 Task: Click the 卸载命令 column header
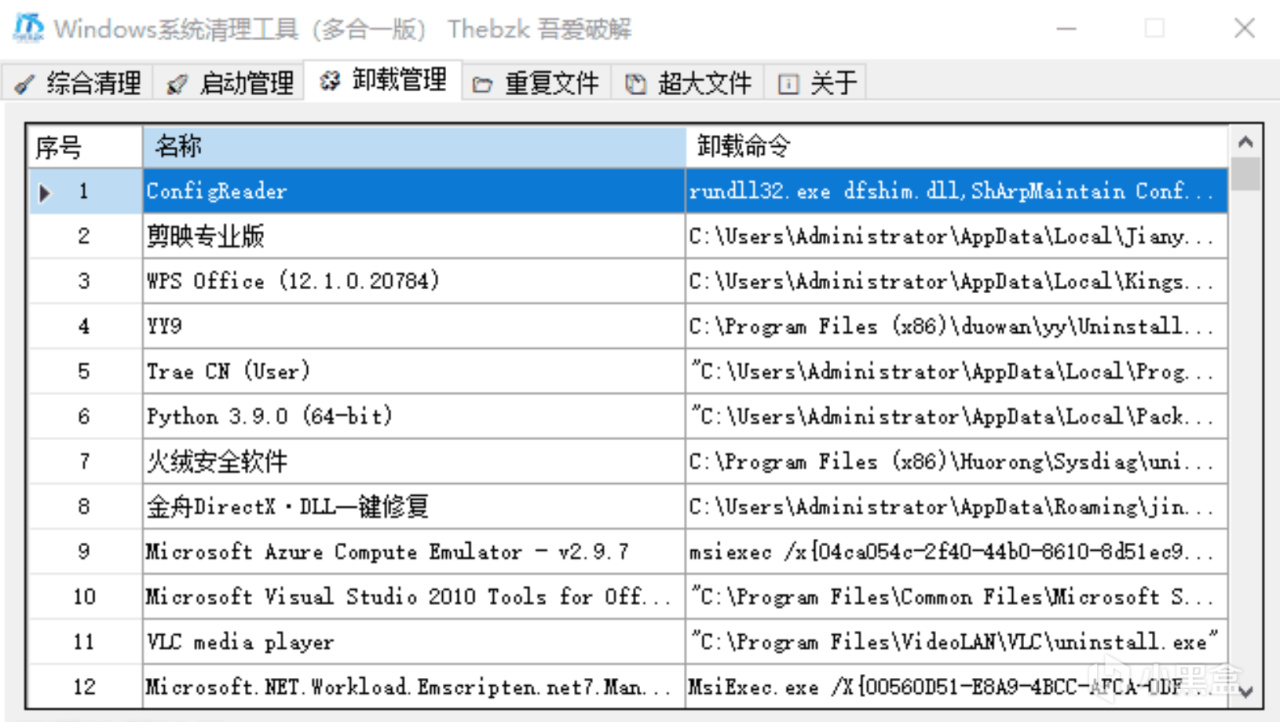coord(957,147)
